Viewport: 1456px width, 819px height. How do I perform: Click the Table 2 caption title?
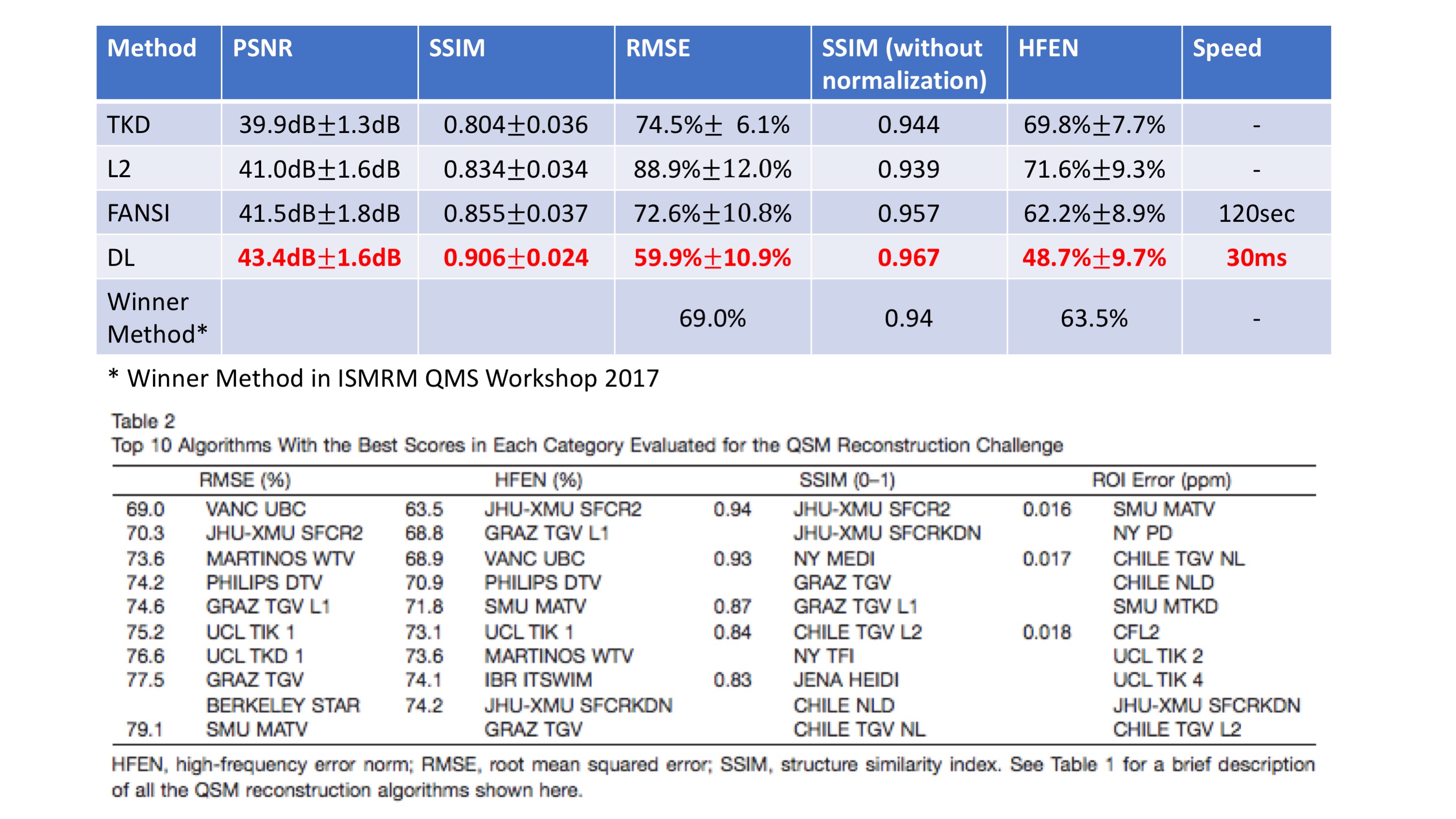(x=143, y=421)
